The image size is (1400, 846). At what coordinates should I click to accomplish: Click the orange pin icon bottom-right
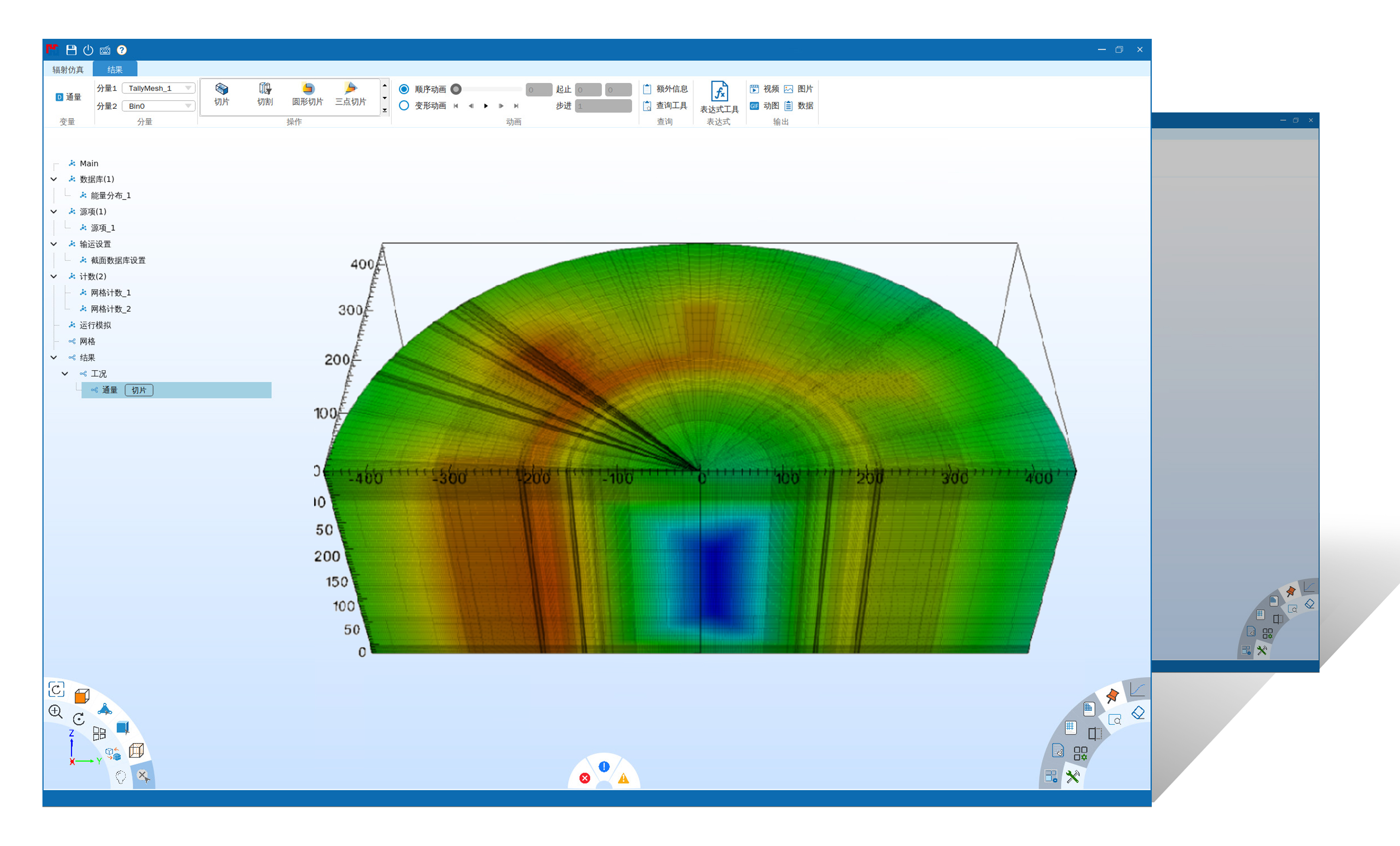point(1112,696)
